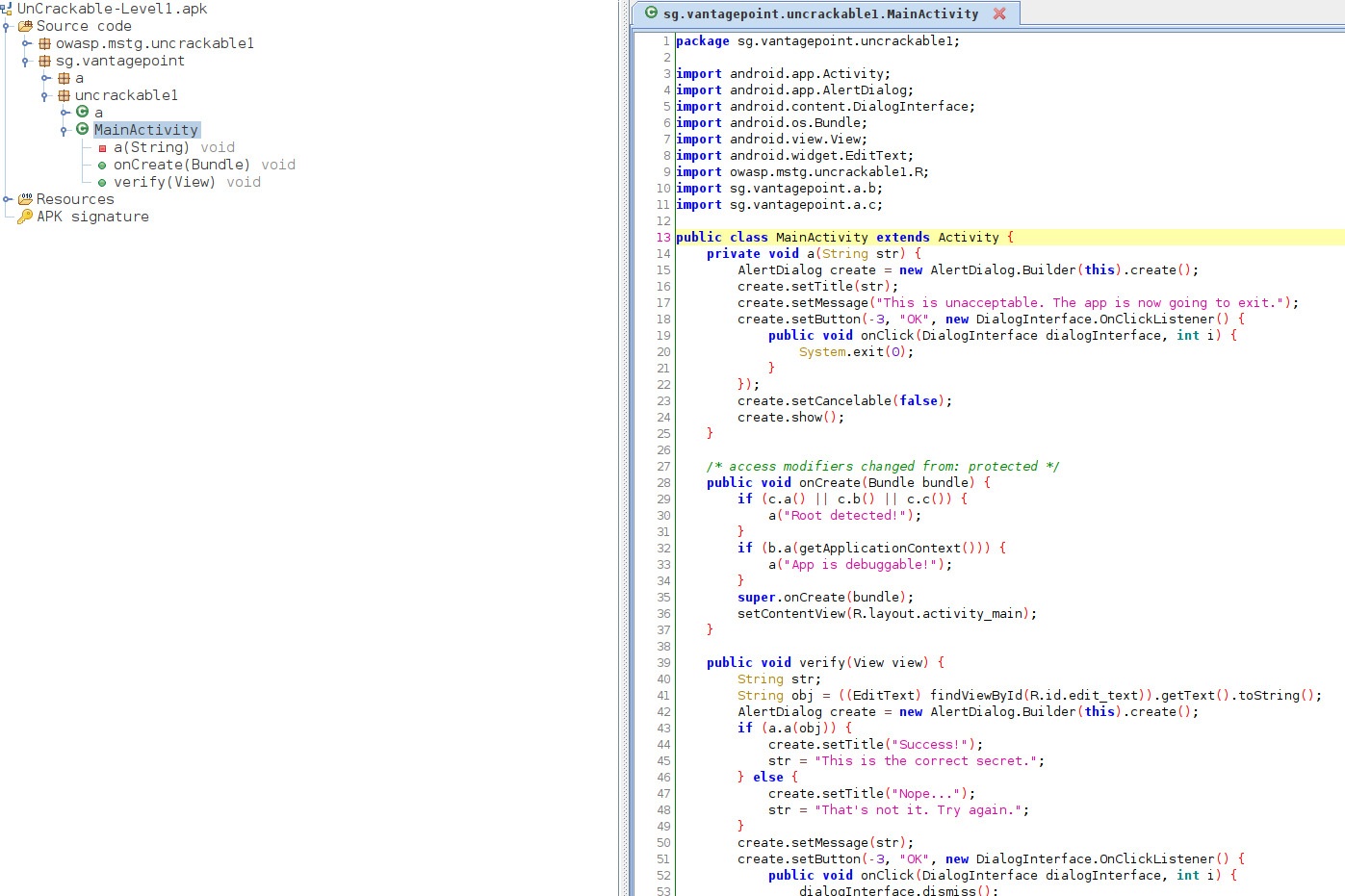Image resolution: width=1345 pixels, height=896 pixels.
Task: Expand the Resources node
Action: pyautogui.click(x=7, y=199)
